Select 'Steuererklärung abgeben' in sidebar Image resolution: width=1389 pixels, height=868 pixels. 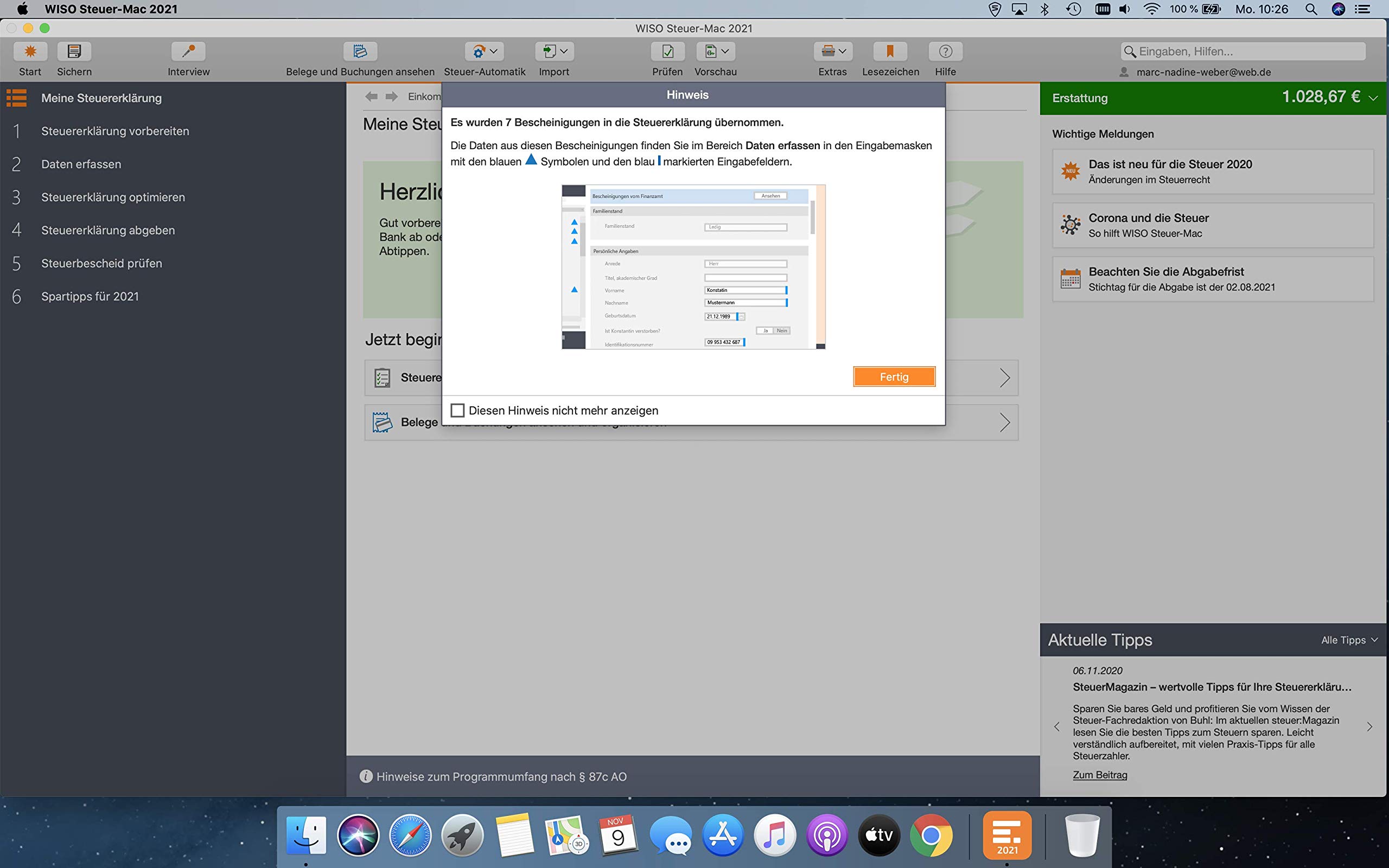[108, 230]
